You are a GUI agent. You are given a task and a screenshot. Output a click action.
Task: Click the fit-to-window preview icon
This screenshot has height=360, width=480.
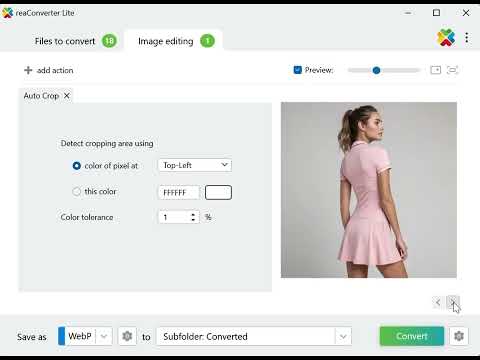452,70
